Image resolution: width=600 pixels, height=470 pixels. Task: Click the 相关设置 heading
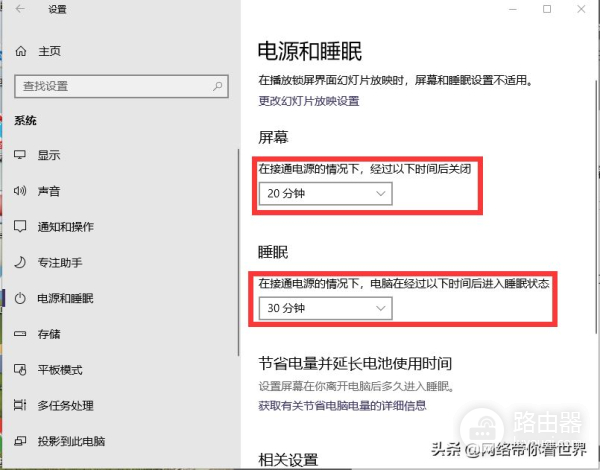pos(288,459)
